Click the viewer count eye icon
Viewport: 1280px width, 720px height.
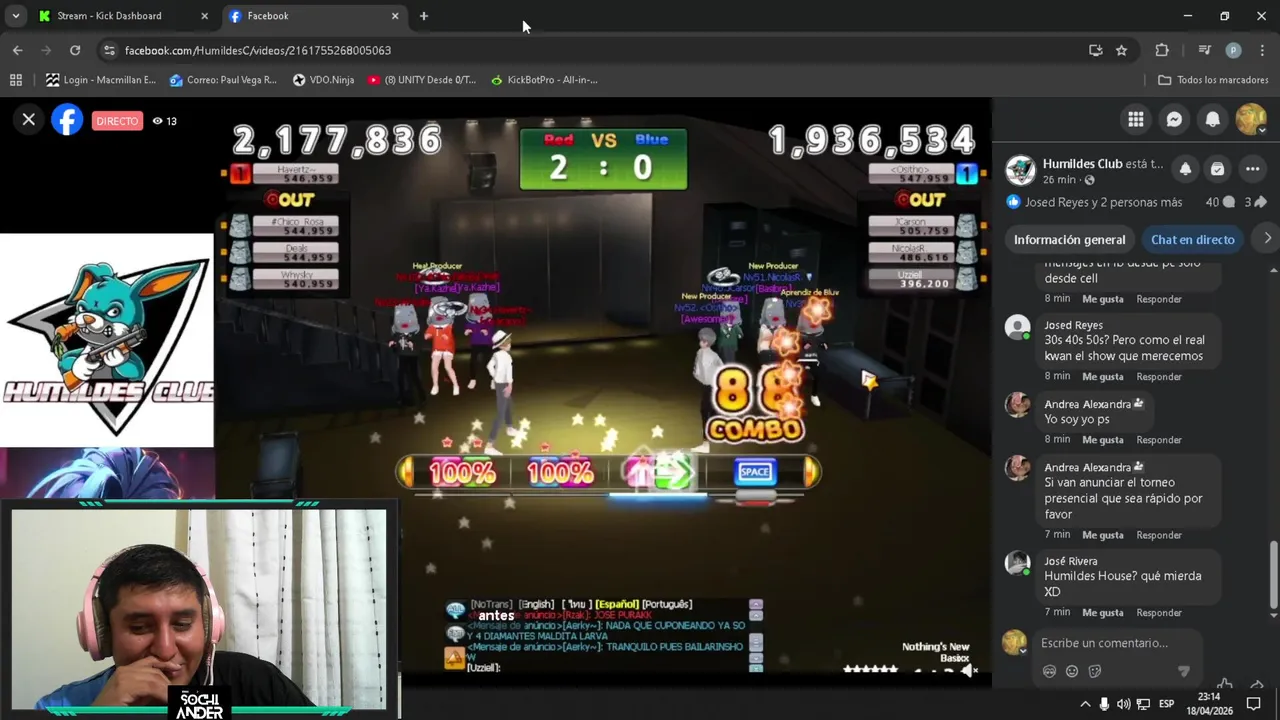pyautogui.click(x=158, y=121)
